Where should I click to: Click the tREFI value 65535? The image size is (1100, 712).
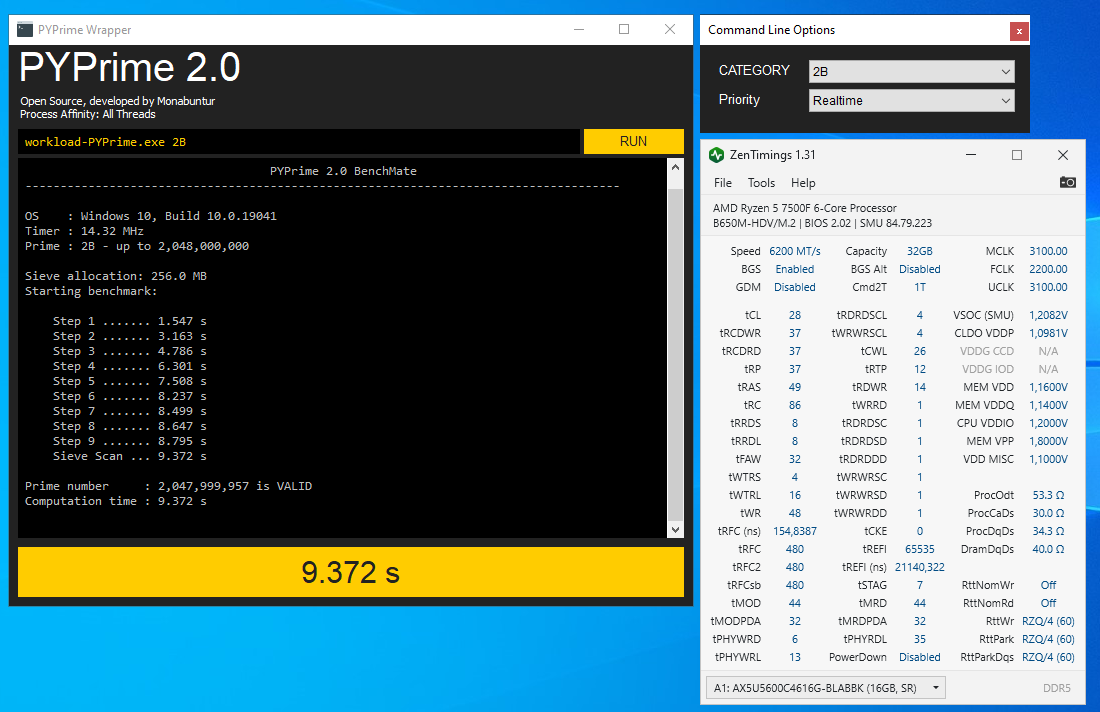(x=920, y=549)
